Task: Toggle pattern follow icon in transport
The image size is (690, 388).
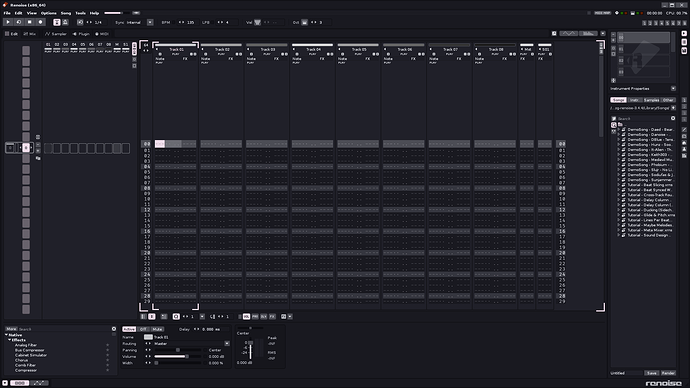Action: (57, 22)
